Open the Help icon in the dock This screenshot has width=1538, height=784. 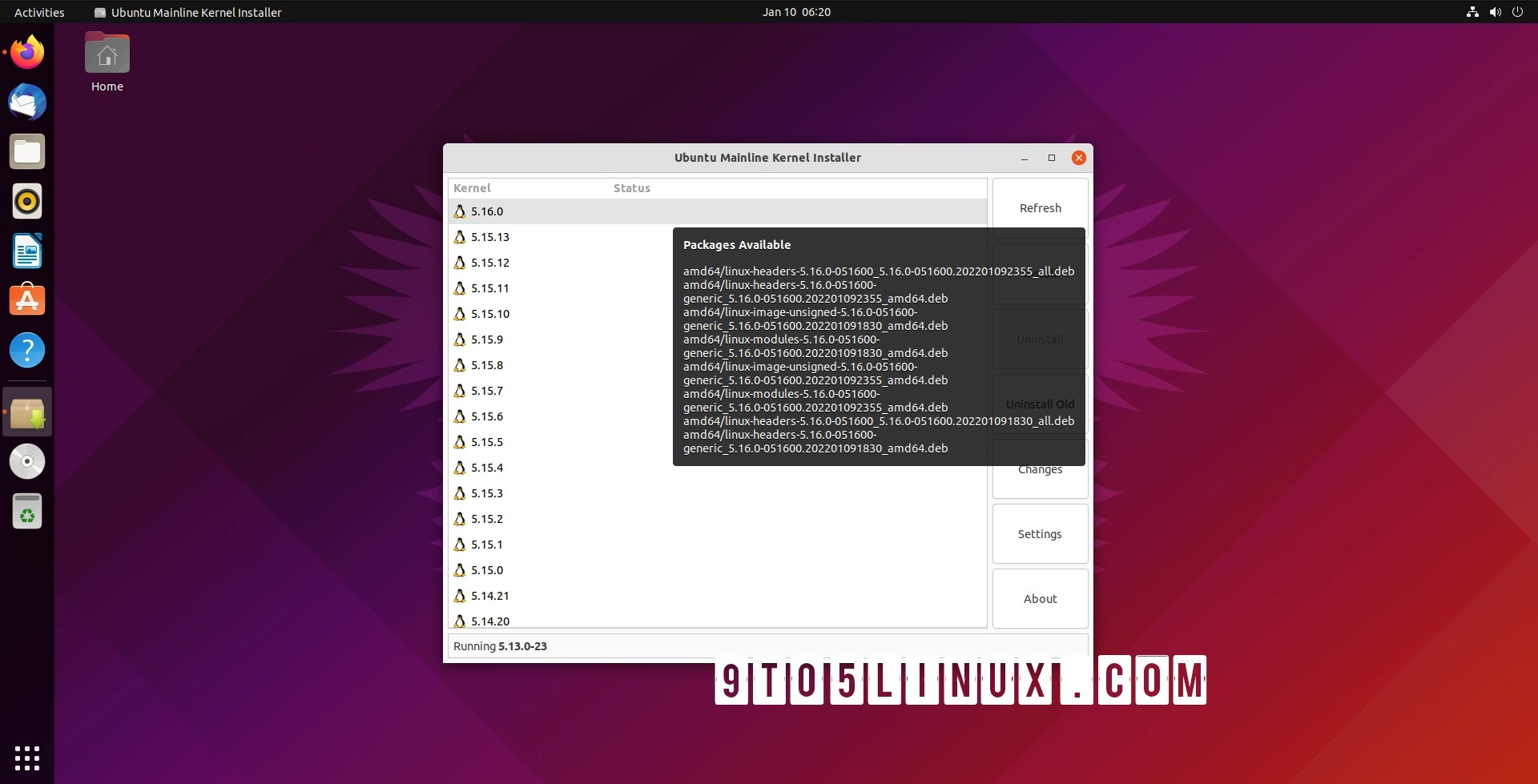tap(27, 350)
